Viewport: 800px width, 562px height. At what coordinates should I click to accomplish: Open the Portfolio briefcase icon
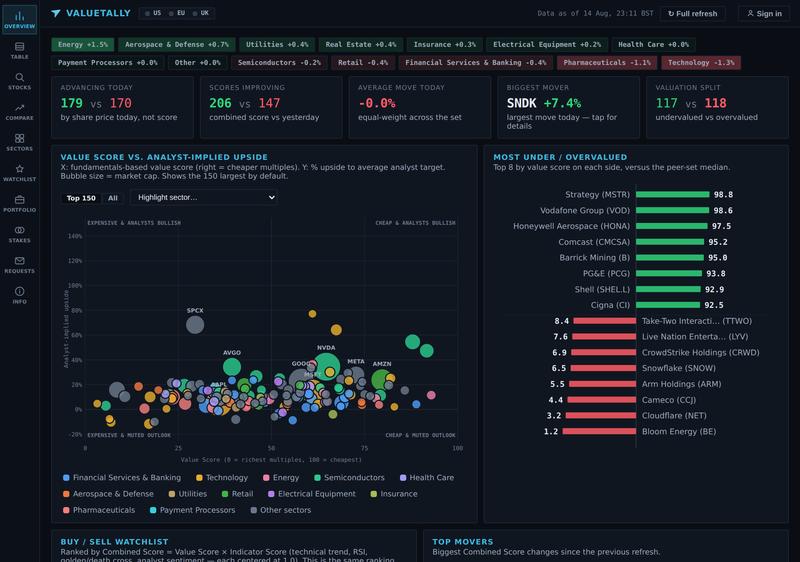(x=19, y=203)
